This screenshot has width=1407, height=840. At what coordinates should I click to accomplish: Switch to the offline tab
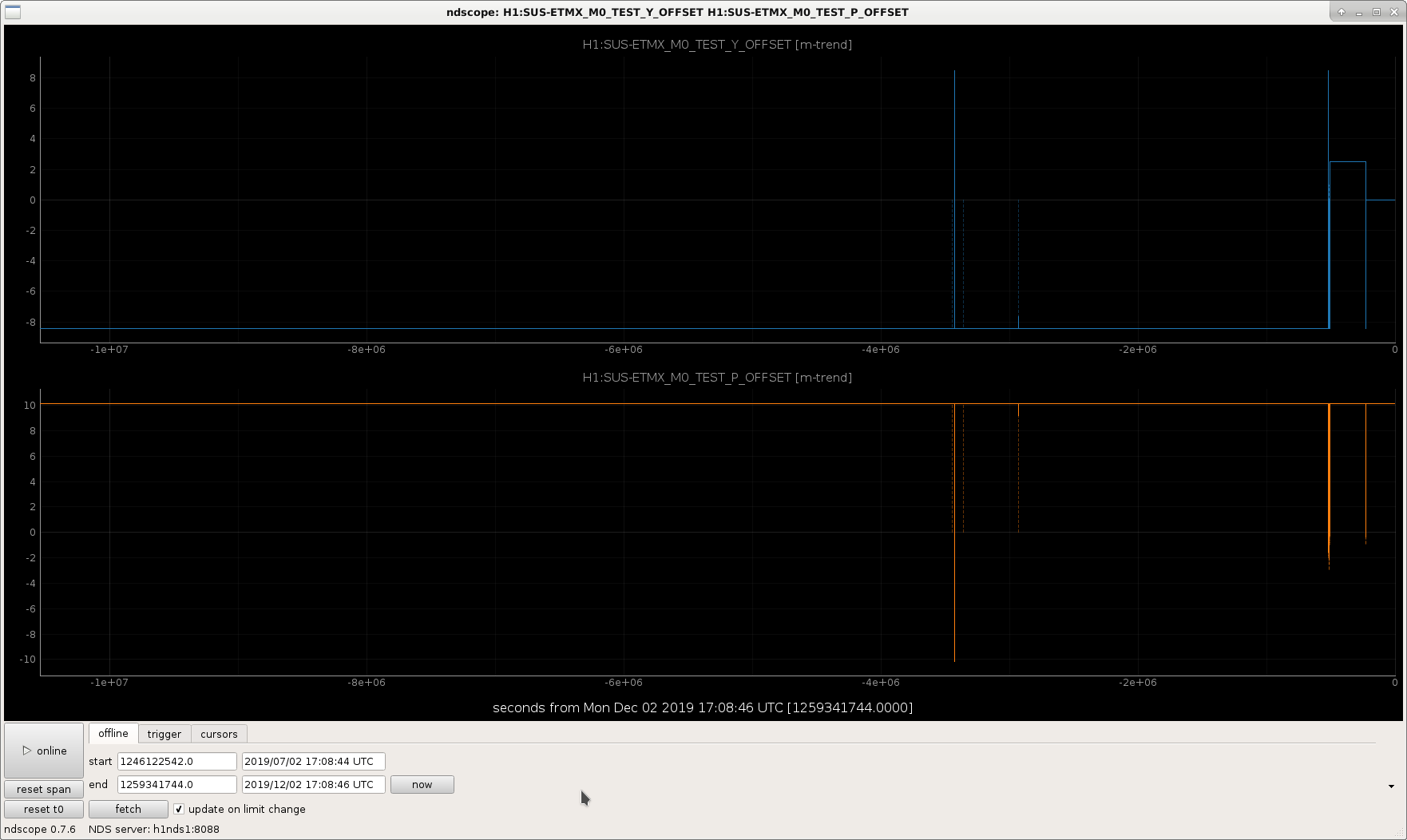pyautogui.click(x=113, y=733)
